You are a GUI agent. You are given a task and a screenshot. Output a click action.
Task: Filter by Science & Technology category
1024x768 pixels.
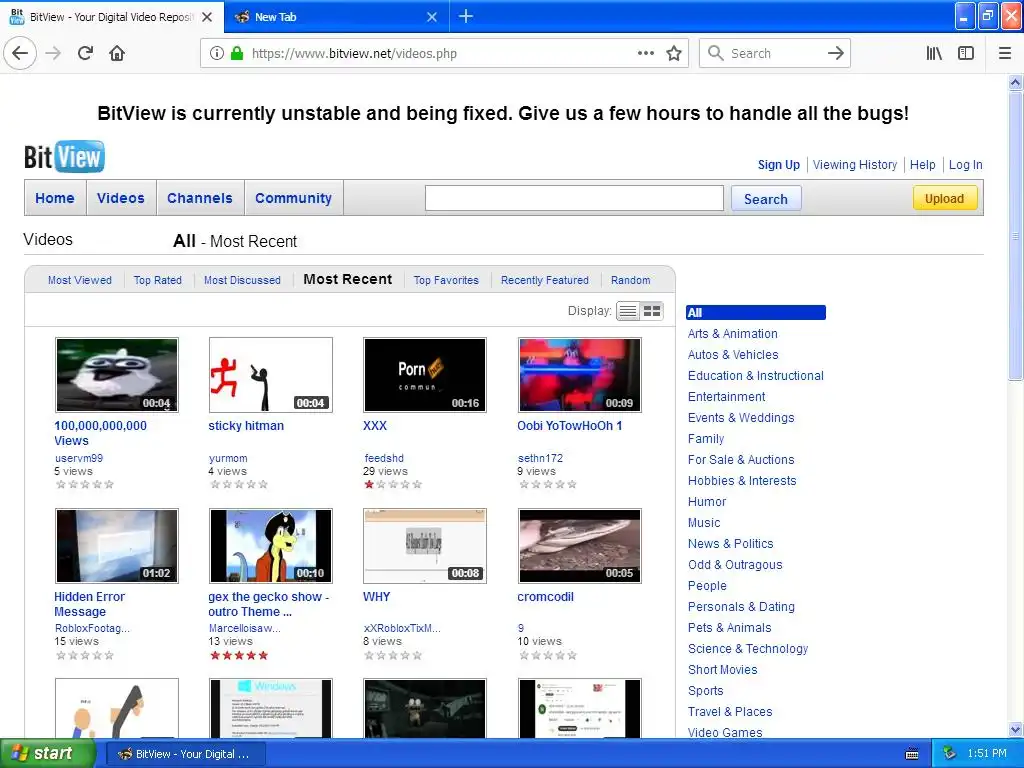point(748,648)
